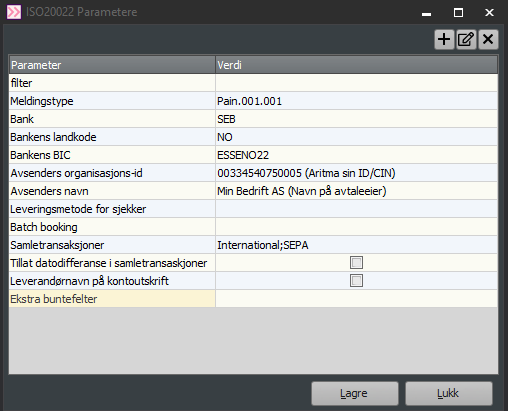Click the Lagre button

[x=355, y=393]
